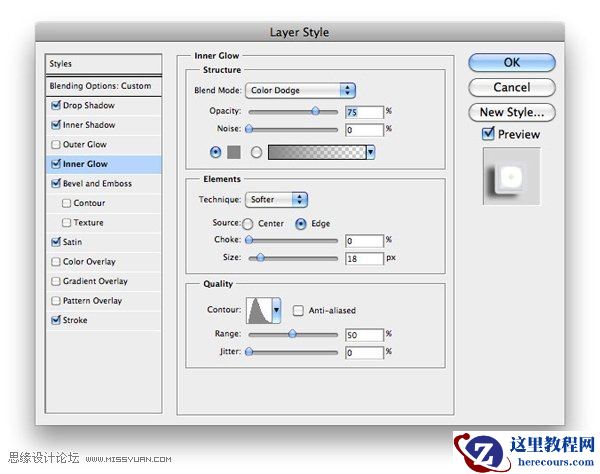This screenshot has width=600, height=474.
Task: Click the style preview thumbnail
Action: (512, 176)
